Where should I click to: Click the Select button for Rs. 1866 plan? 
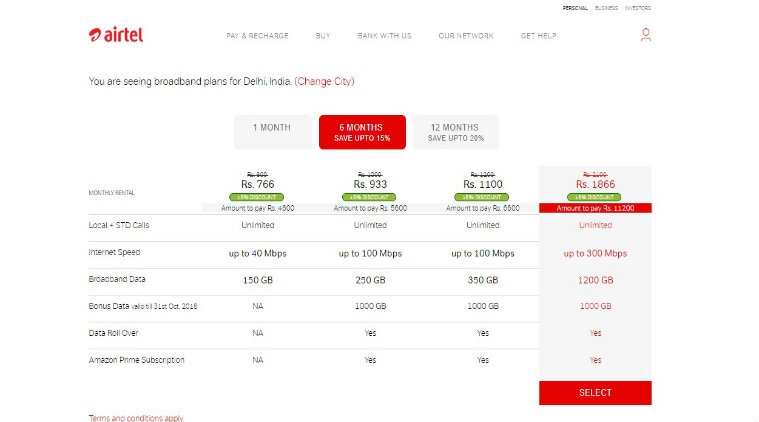[x=595, y=392]
